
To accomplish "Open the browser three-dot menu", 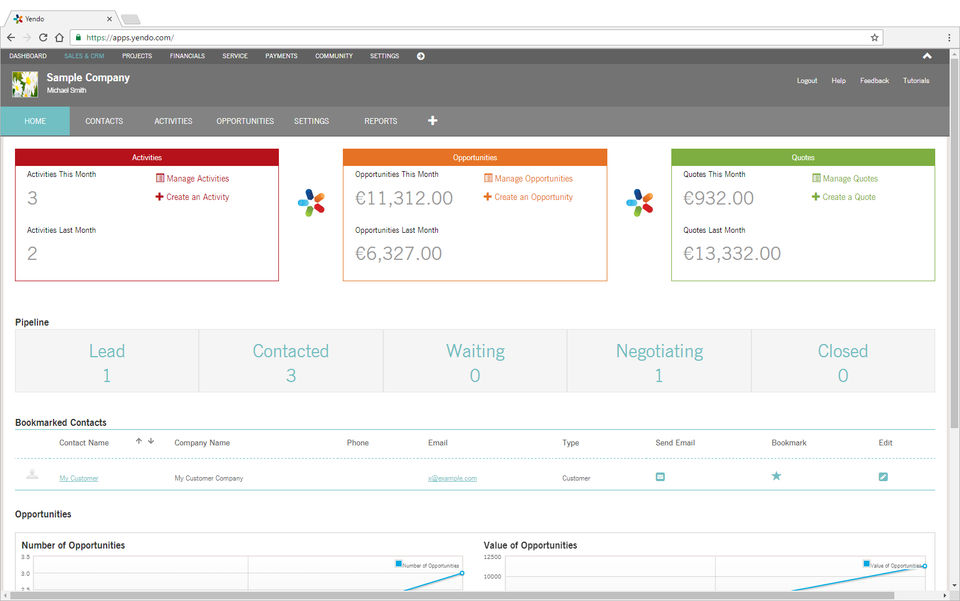I will [x=949, y=37].
